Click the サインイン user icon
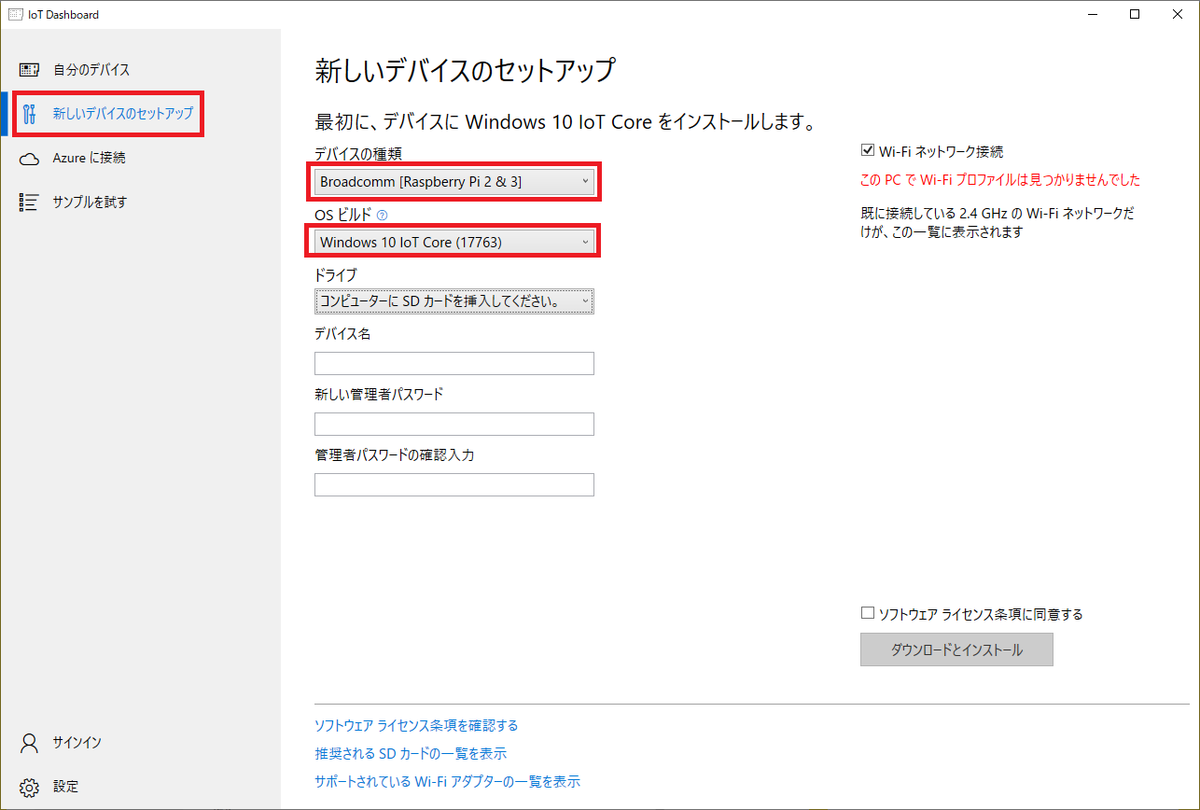The width and height of the screenshot is (1200, 810). pyautogui.click(x=29, y=743)
